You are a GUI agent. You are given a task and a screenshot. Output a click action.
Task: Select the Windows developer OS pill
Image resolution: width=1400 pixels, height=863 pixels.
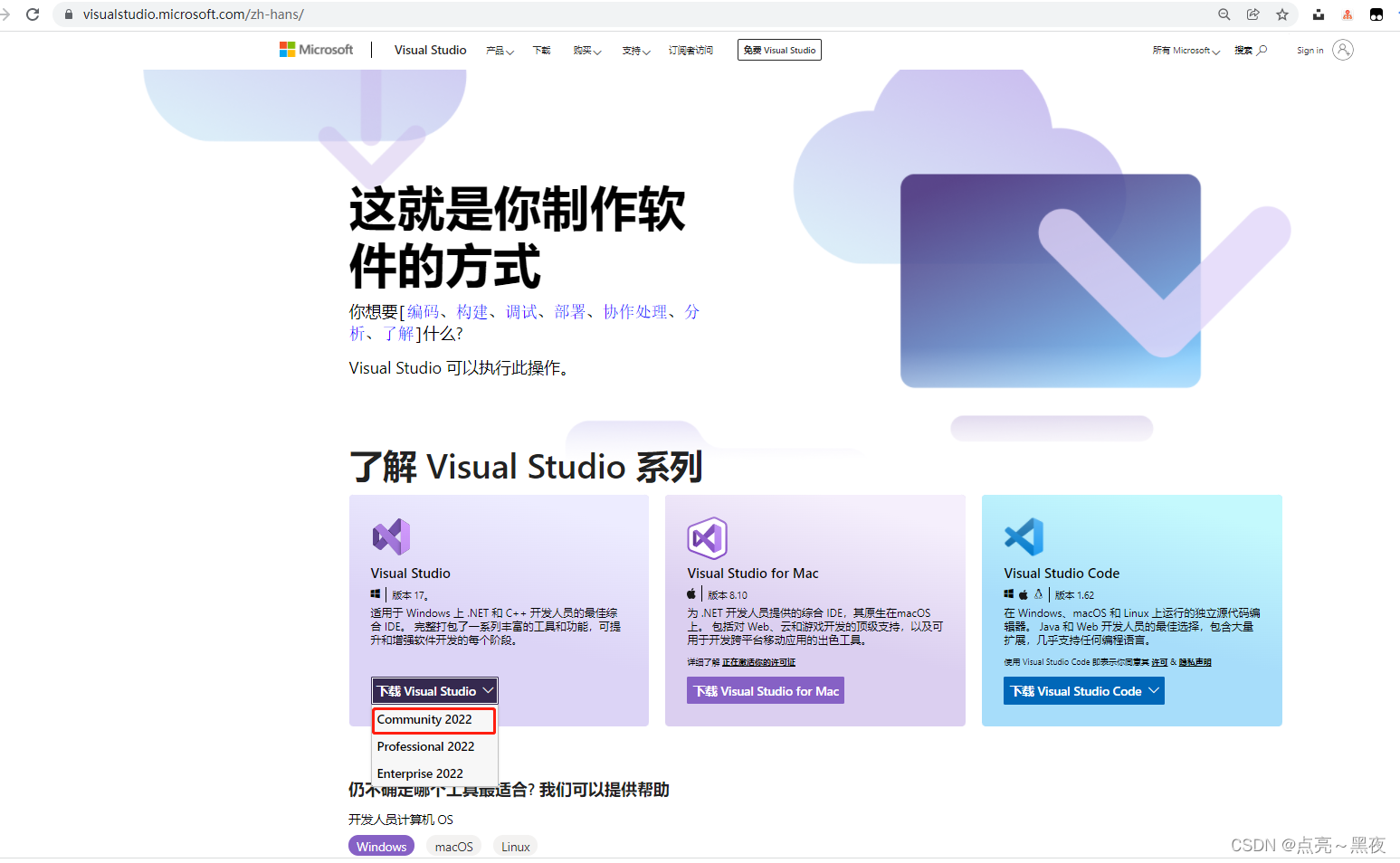[381, 846]
